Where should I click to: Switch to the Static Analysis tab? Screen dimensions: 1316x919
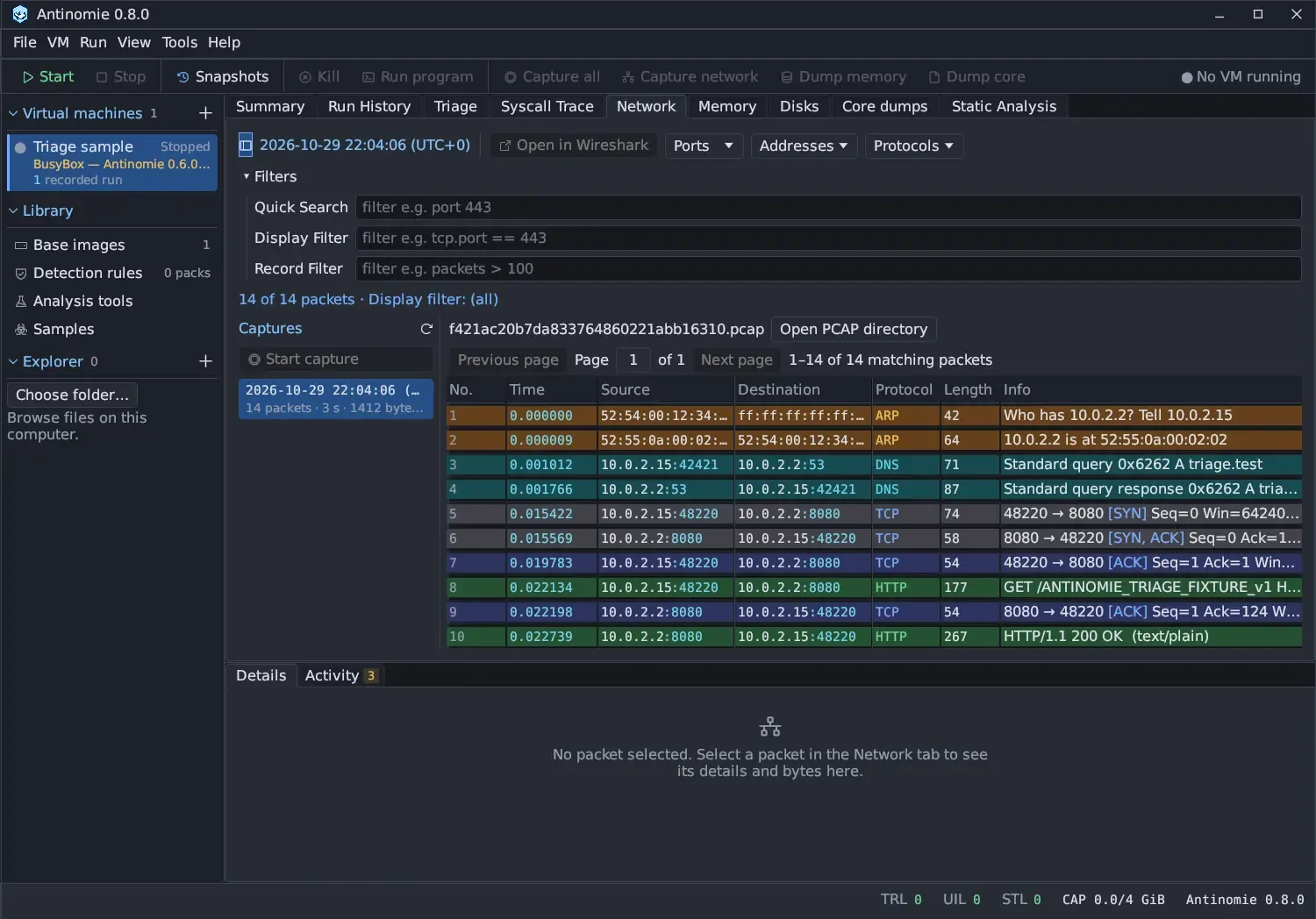[x=1004, y=106]
